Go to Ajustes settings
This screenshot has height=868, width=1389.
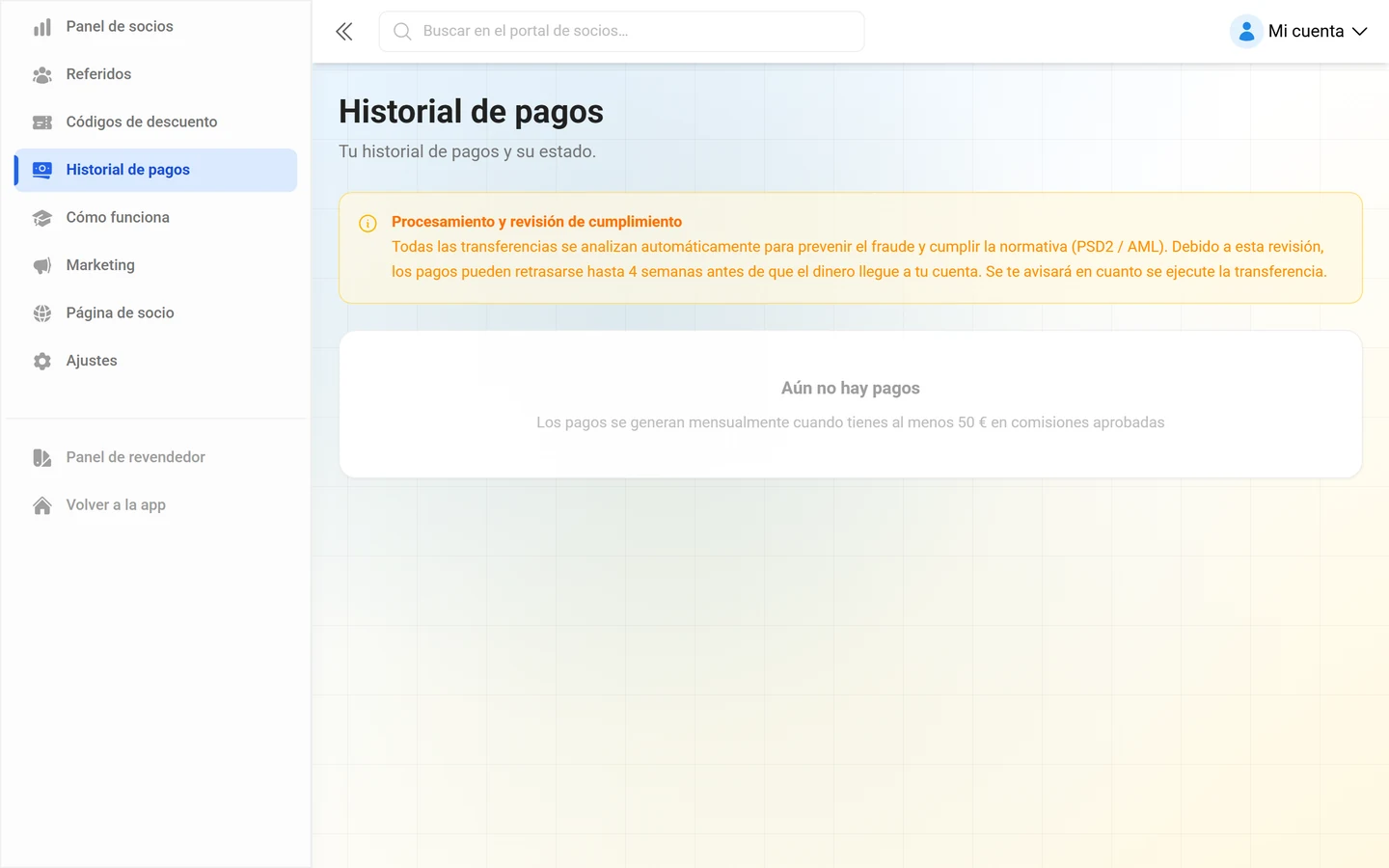pyautogui.click(x=155, y=361)
